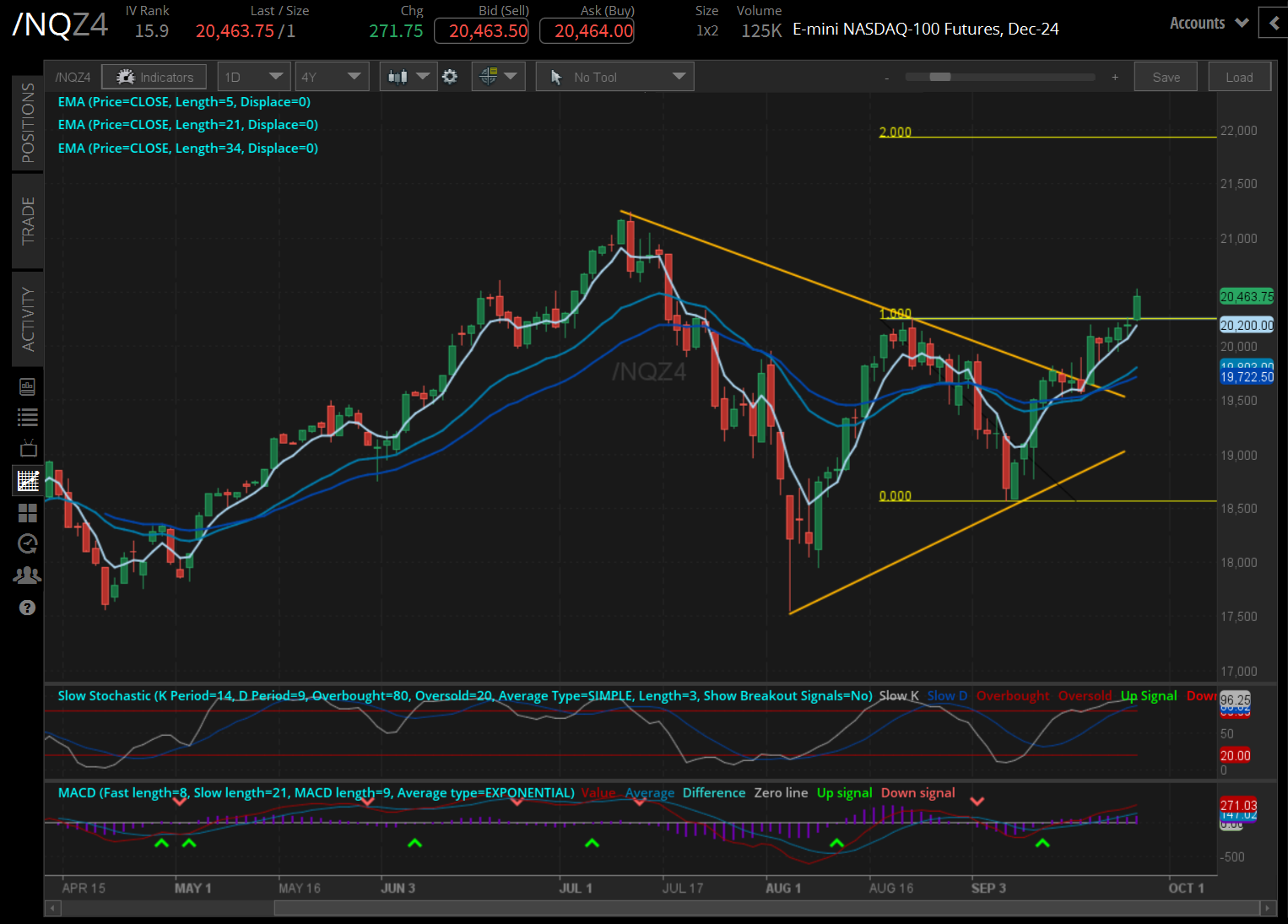Open the grid layout sidebar icon
The image size is (1288, 924).
pos(28,512)
